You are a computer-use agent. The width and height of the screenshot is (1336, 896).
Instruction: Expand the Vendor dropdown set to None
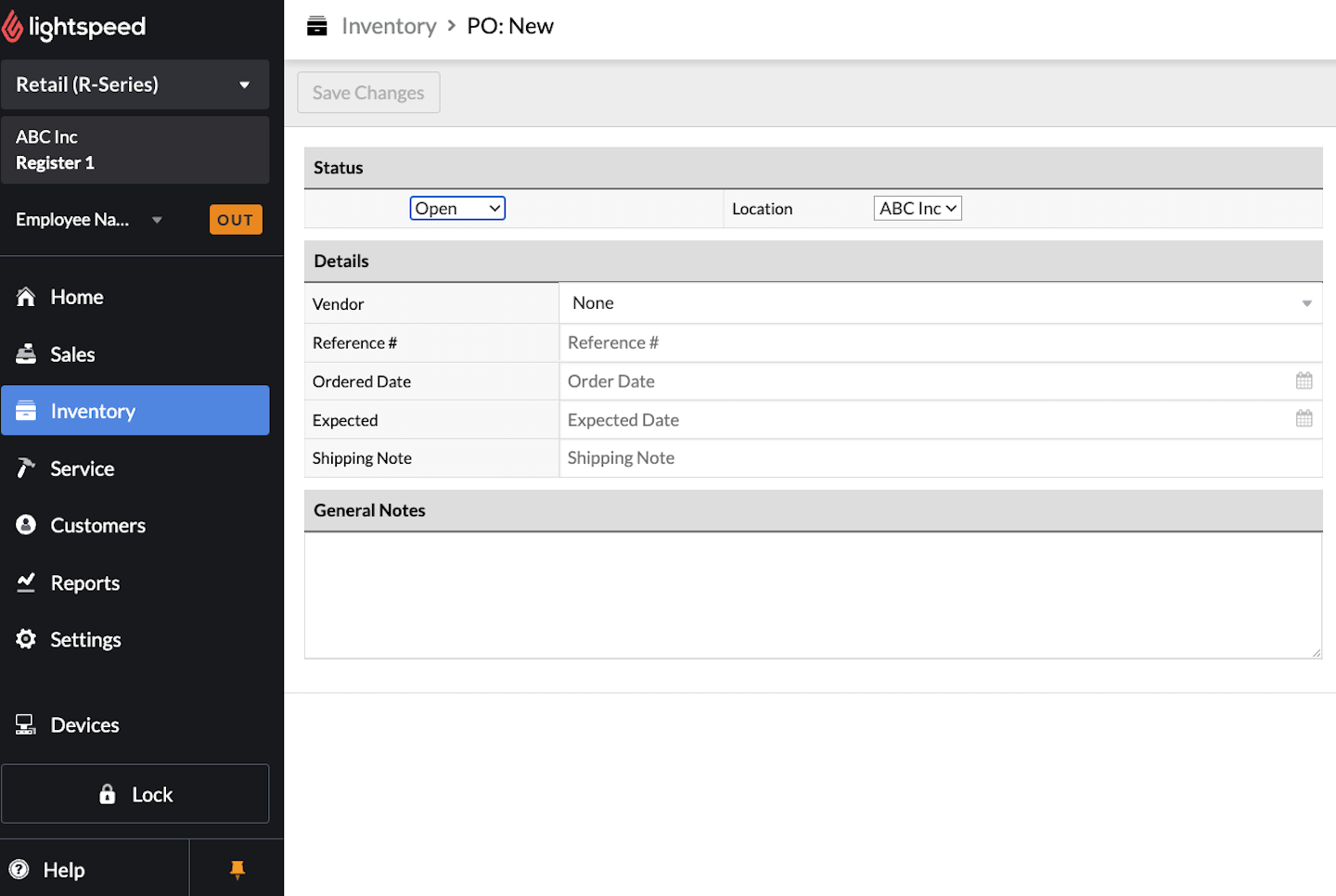[940, 303]
